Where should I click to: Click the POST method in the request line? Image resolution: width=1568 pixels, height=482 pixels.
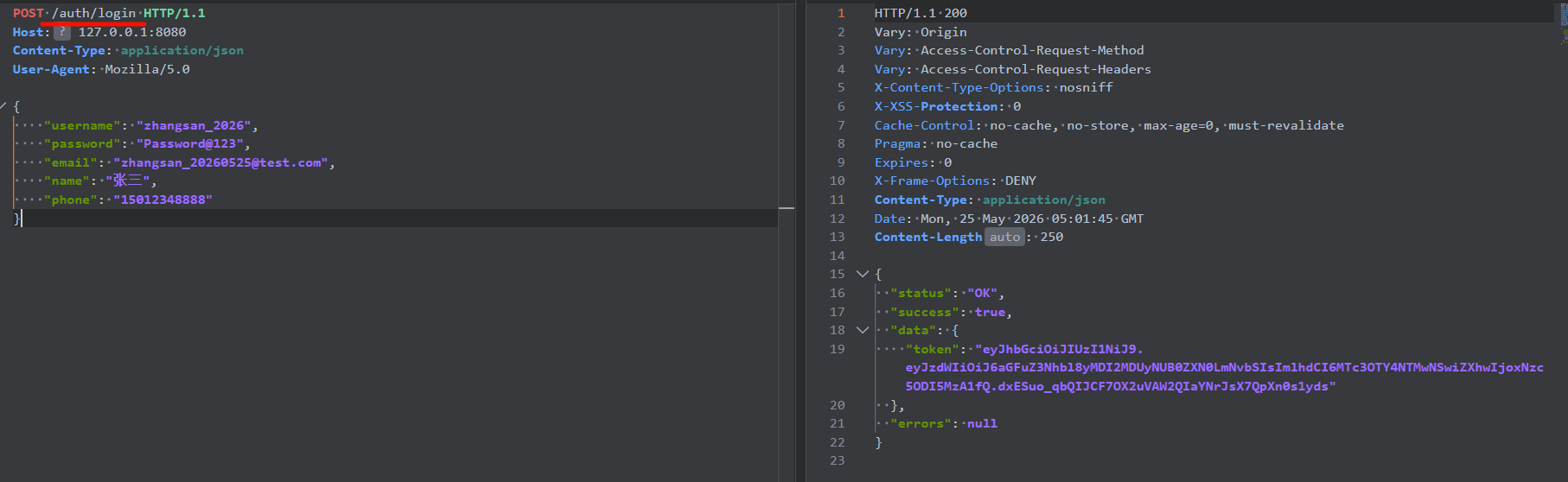click(28, 13)
